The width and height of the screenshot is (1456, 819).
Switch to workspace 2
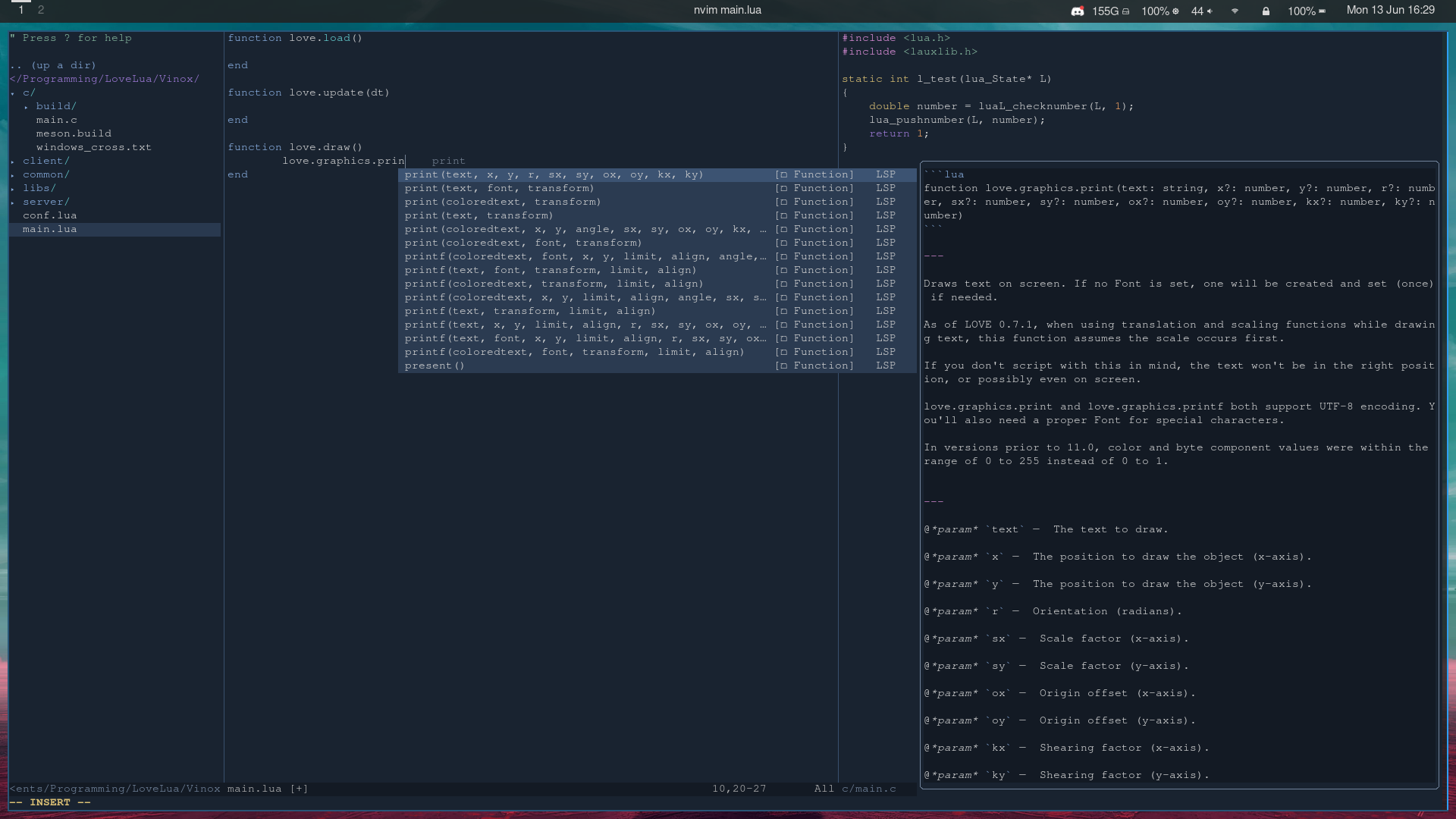click(x=42, y=11)
